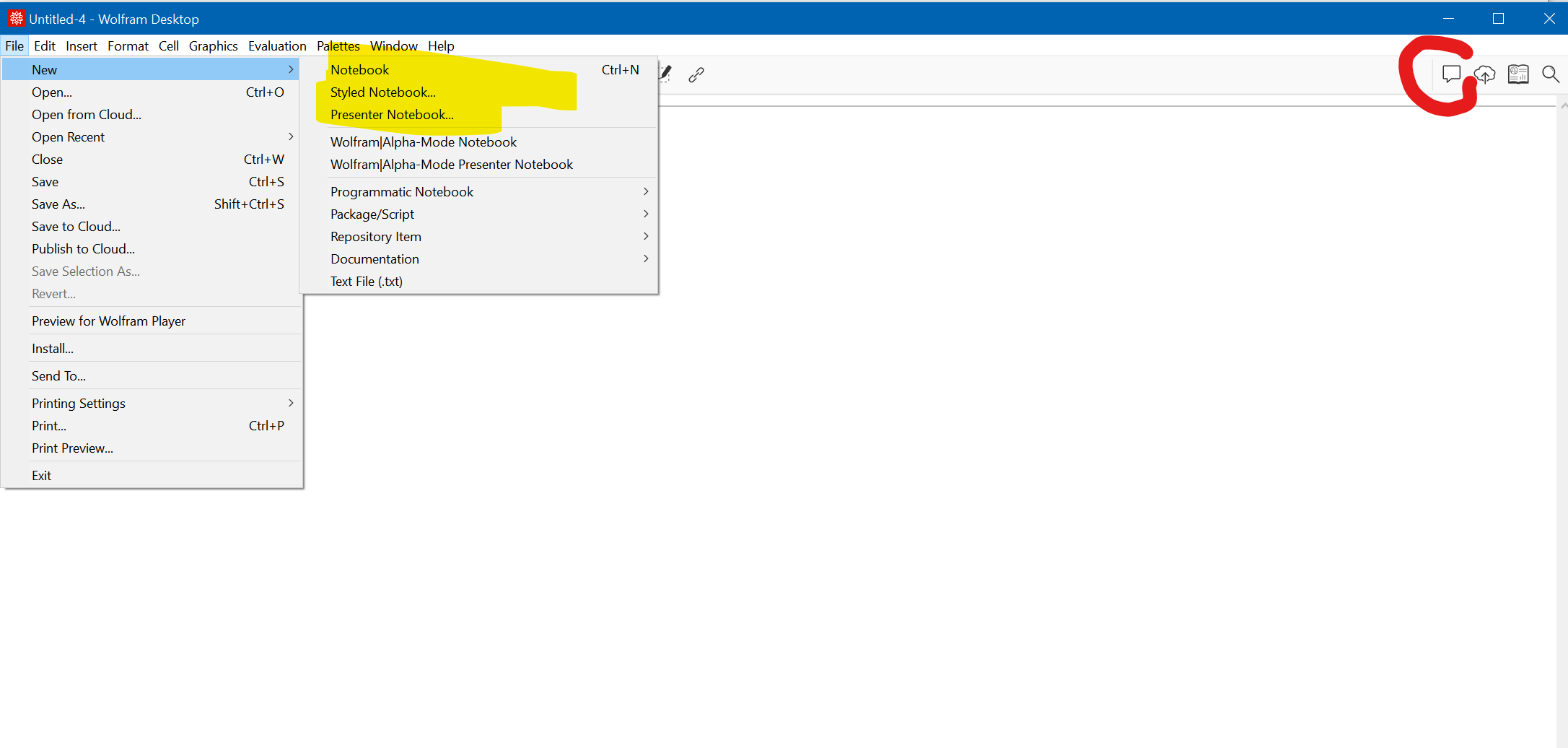Click the hyperlink chain icon in the toolbar
The height and width of the screenshot is (748, 1568).
coord(696,74)
